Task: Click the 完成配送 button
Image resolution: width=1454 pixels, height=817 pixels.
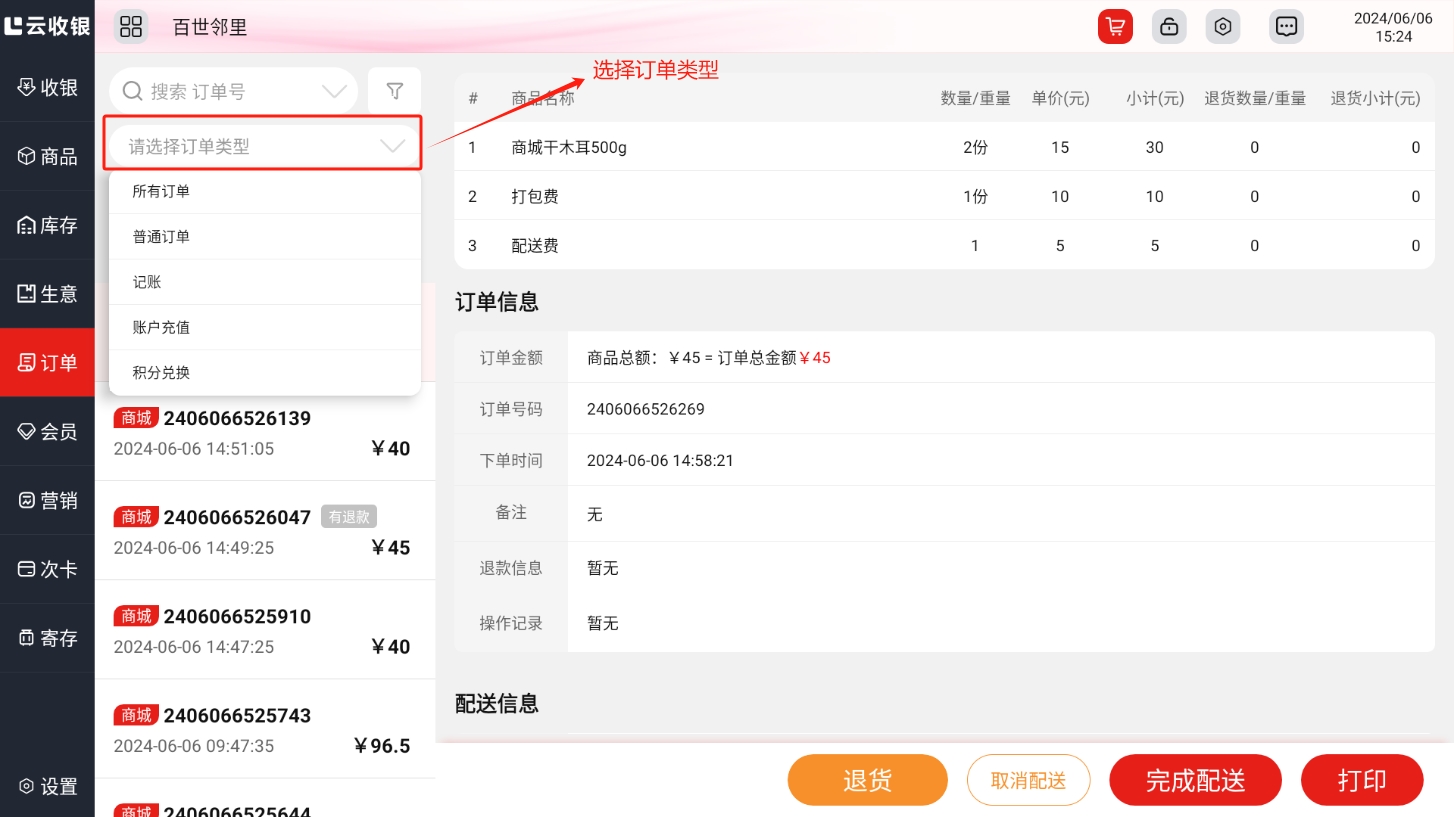Action: (x=1195, y=780)
